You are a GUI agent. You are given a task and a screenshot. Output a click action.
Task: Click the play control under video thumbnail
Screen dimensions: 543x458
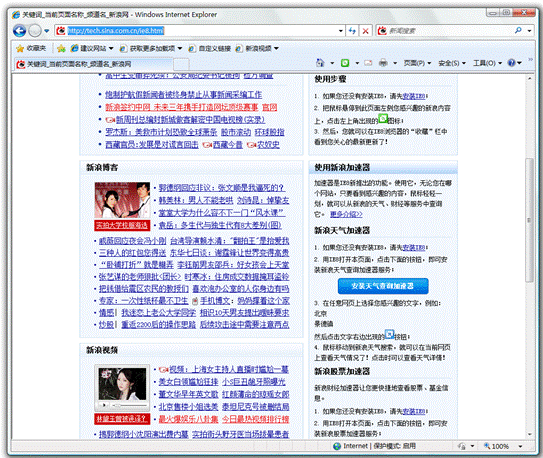(103, 405)
